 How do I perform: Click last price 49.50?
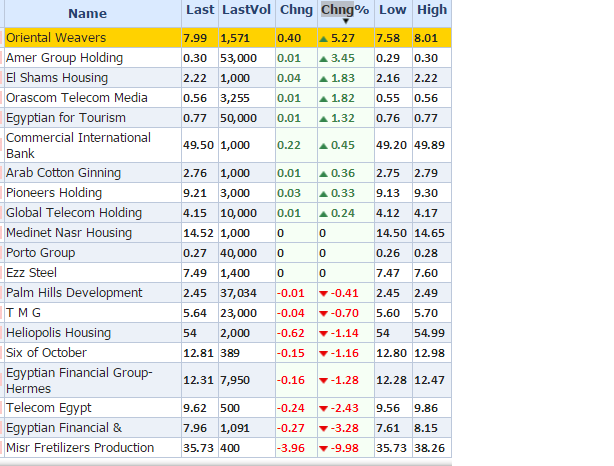[x=199, y=145]
